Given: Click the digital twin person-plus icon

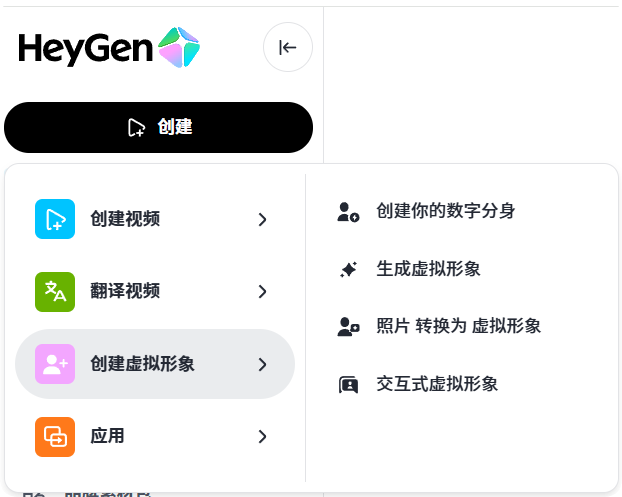Looking at the screenshot, I should [x=348, y=211].
